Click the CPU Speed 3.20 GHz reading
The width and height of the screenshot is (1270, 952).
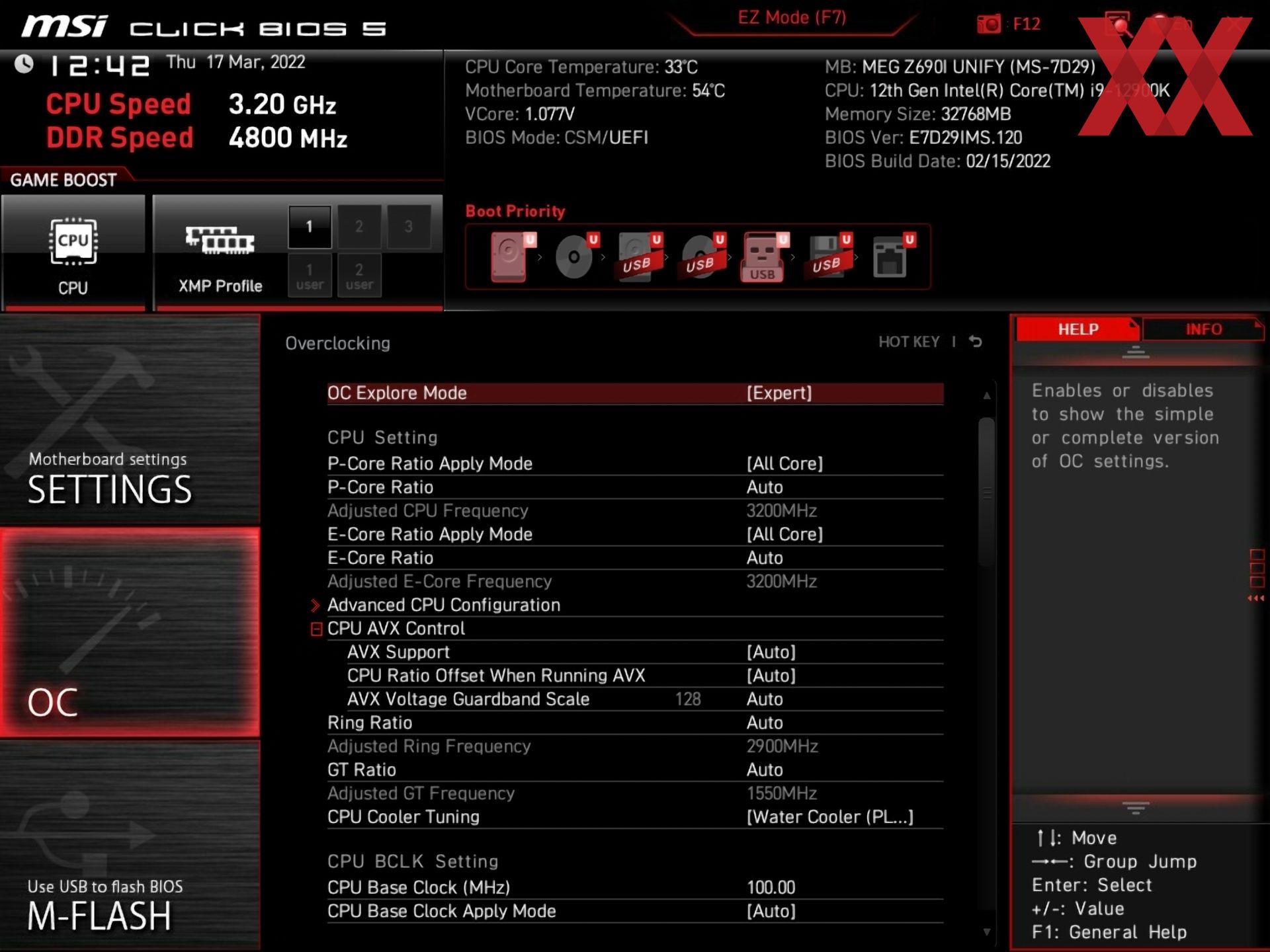(191, 104)
